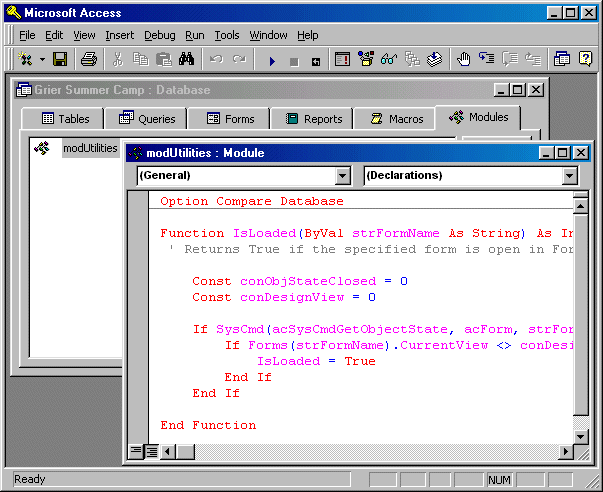Switch to the Tables tab
Image resolution: width=603 pixels, height=492 pixels.
[x=65, y=119]
